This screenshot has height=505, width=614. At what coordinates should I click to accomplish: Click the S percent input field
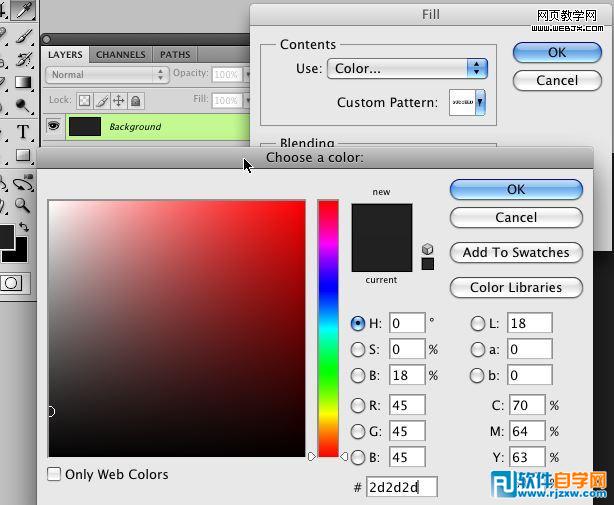pos(407,349)
